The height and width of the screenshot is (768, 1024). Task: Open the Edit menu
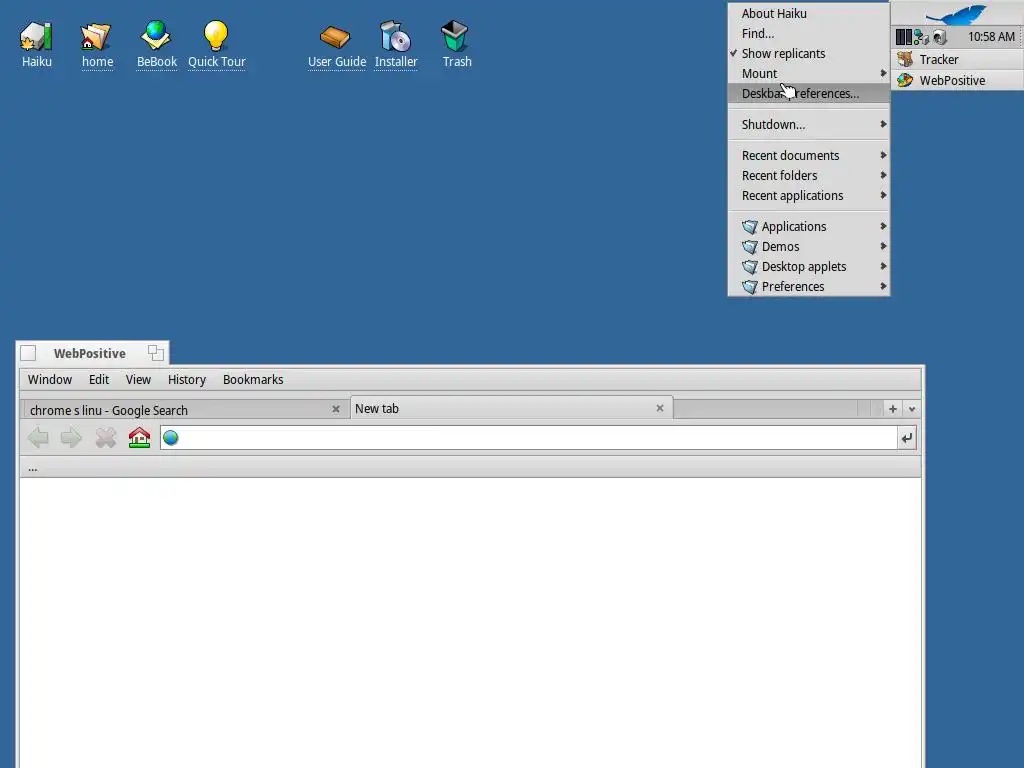coord(99,379)
